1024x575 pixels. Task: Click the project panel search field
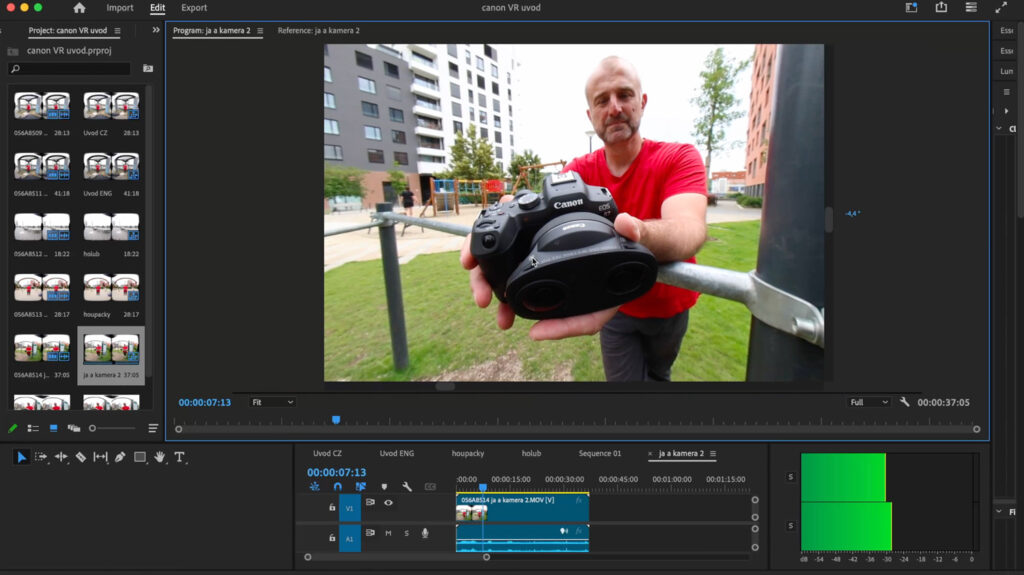click(x=70, y=69)
